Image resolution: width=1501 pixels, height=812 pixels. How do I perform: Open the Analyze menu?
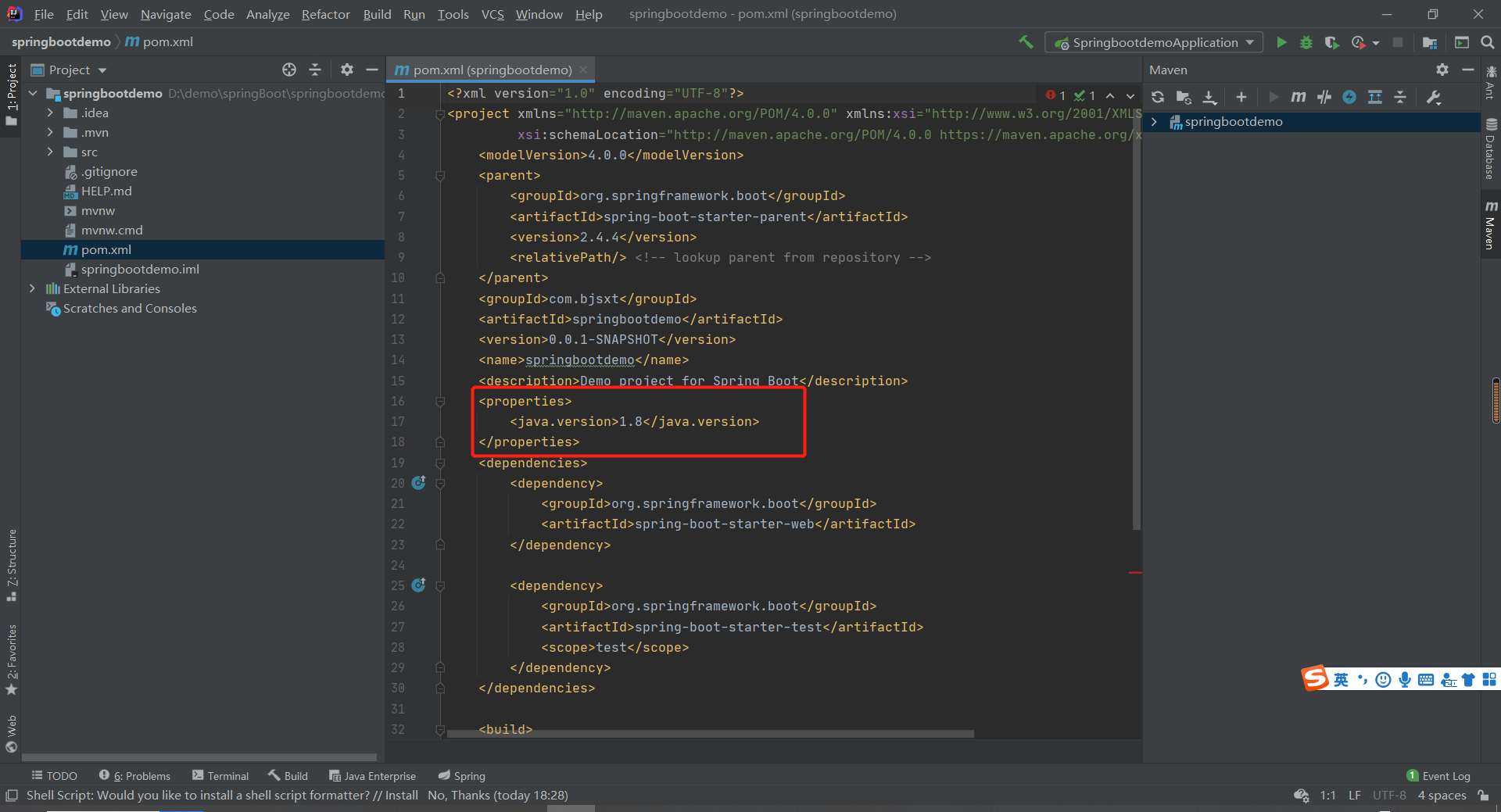click(267, 14)
